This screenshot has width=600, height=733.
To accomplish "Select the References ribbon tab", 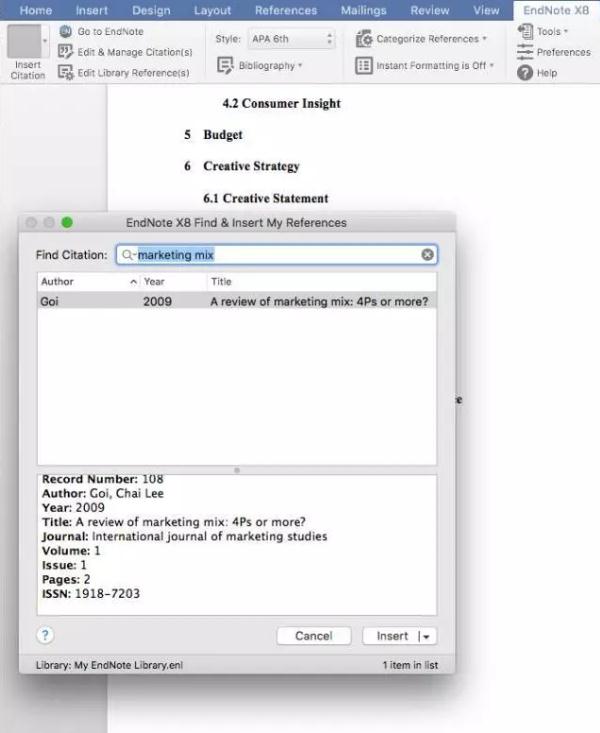I will [x=286, y=10].
